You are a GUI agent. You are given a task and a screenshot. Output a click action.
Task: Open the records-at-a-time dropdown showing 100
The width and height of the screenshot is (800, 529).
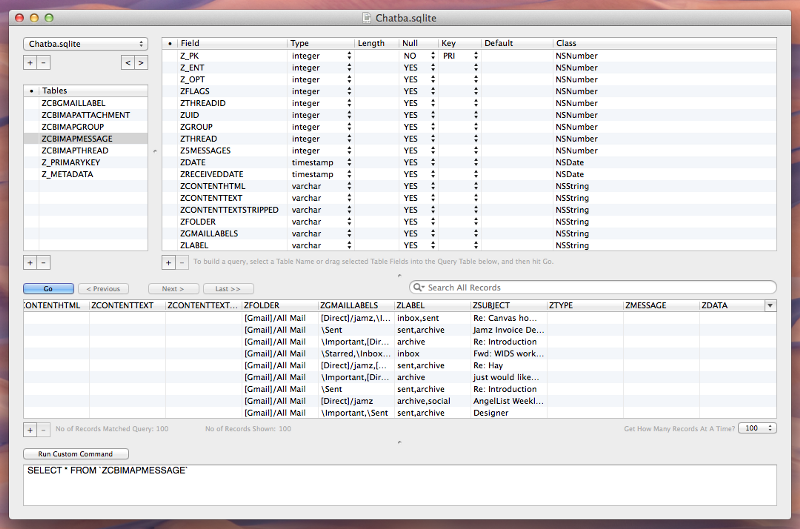pyautogui.click(x=757, y=428)
